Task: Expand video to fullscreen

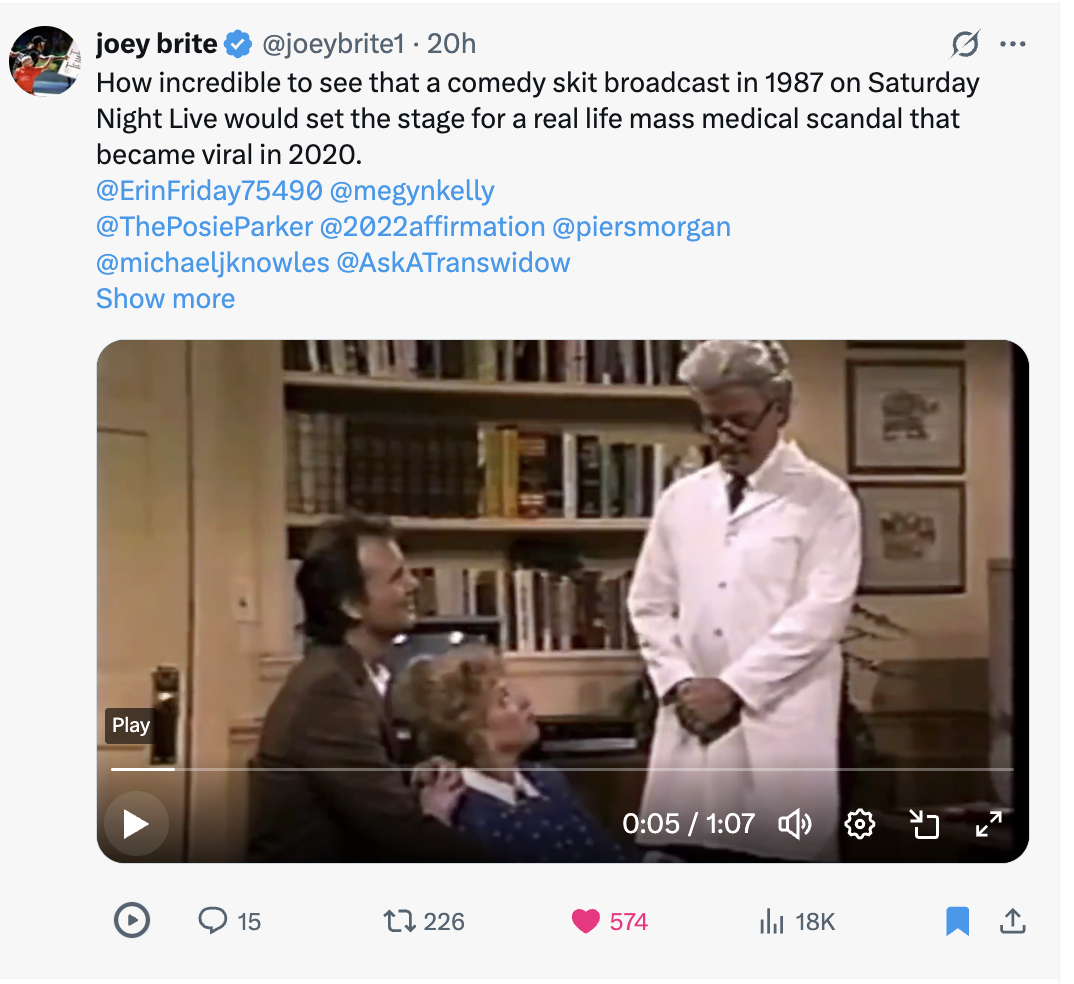Action: point(988,824)
